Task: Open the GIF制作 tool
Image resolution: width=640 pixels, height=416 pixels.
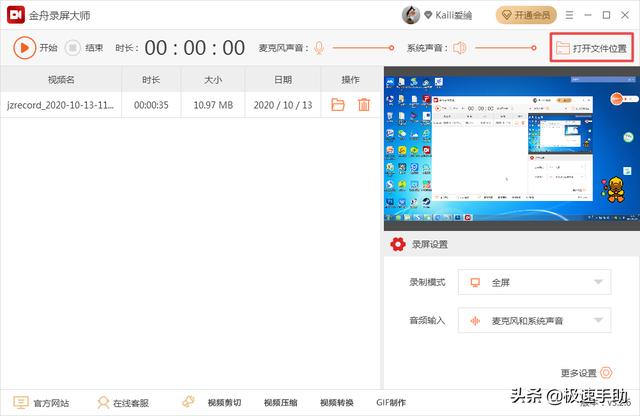Action: point(391,403)
